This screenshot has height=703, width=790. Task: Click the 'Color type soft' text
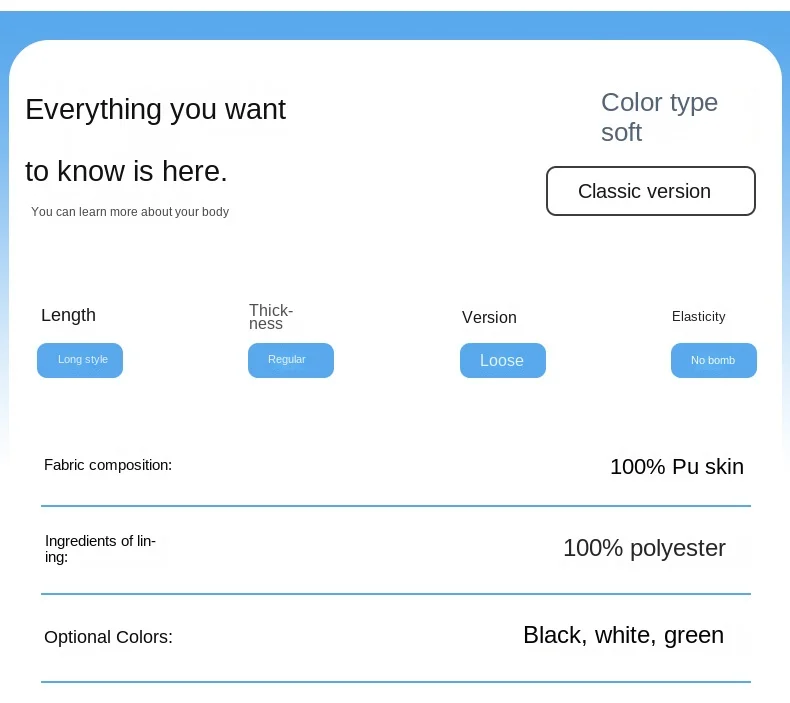click(659, 117)
